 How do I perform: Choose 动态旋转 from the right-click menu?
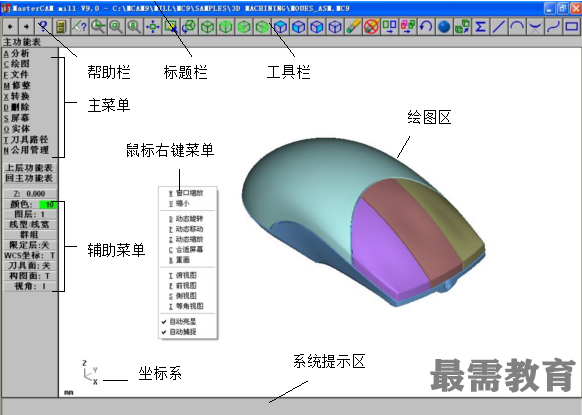[x=187, y=219]
